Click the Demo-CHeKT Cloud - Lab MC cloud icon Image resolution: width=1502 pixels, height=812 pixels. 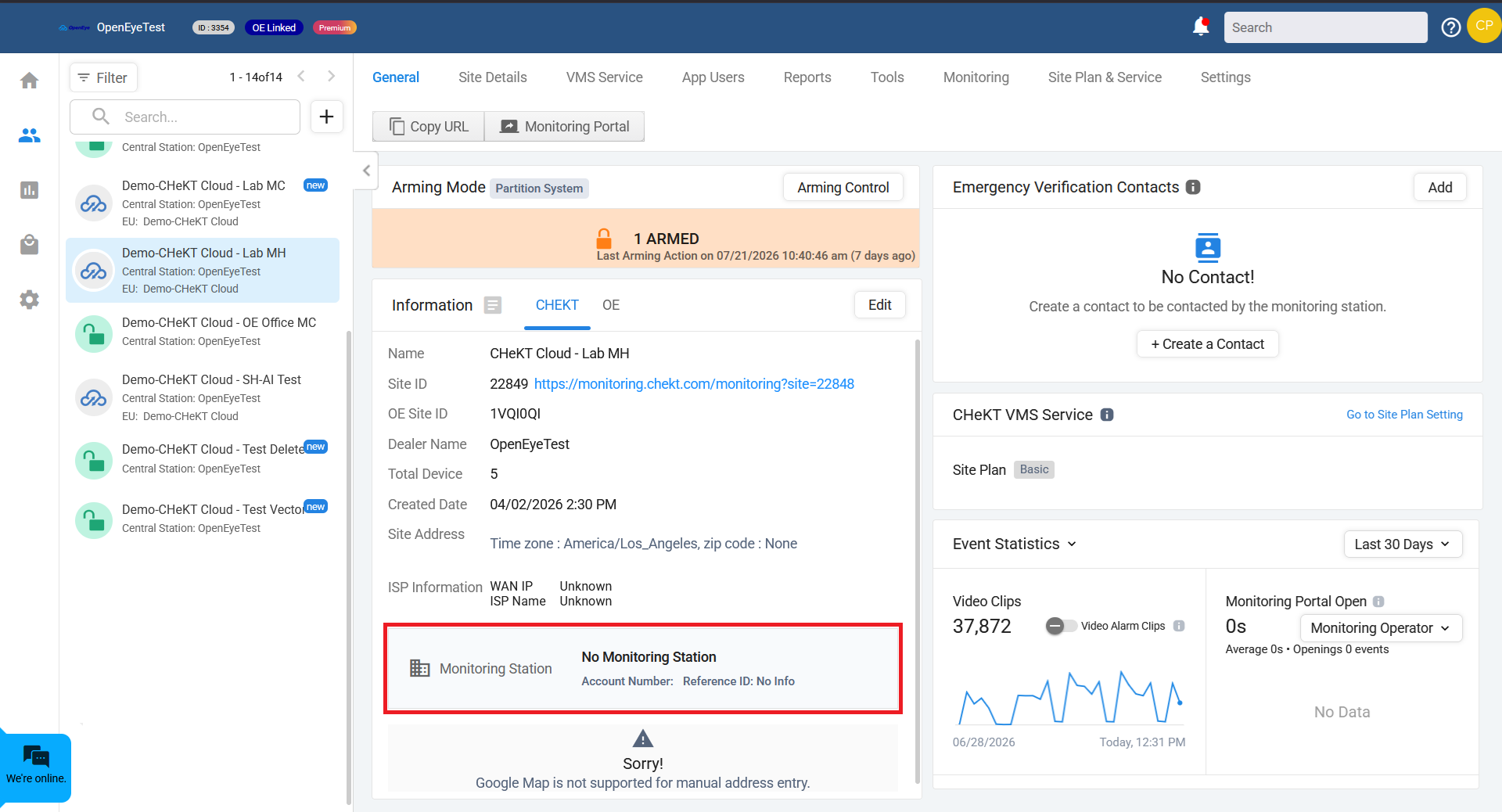(94, 203)
